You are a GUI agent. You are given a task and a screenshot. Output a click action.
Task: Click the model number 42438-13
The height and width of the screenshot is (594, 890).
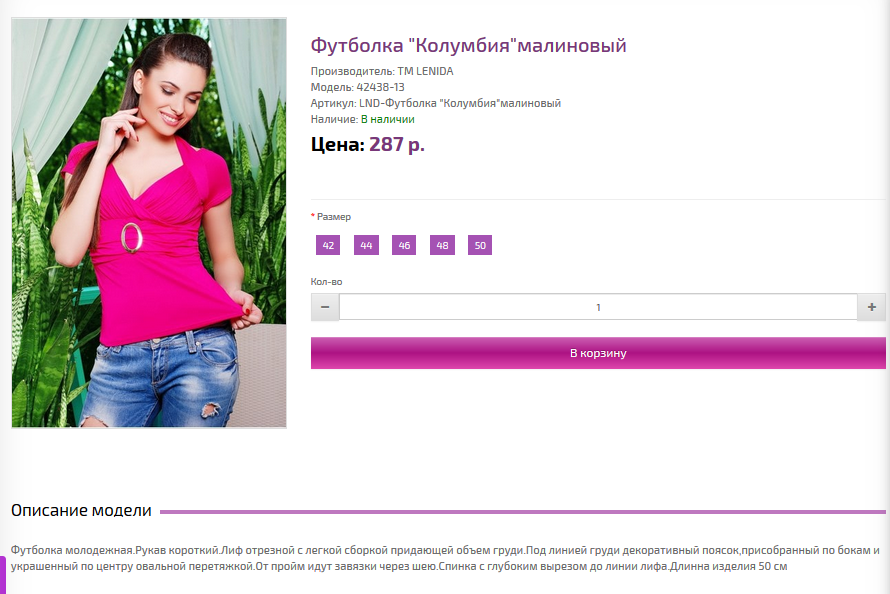(x=380, y=87)
